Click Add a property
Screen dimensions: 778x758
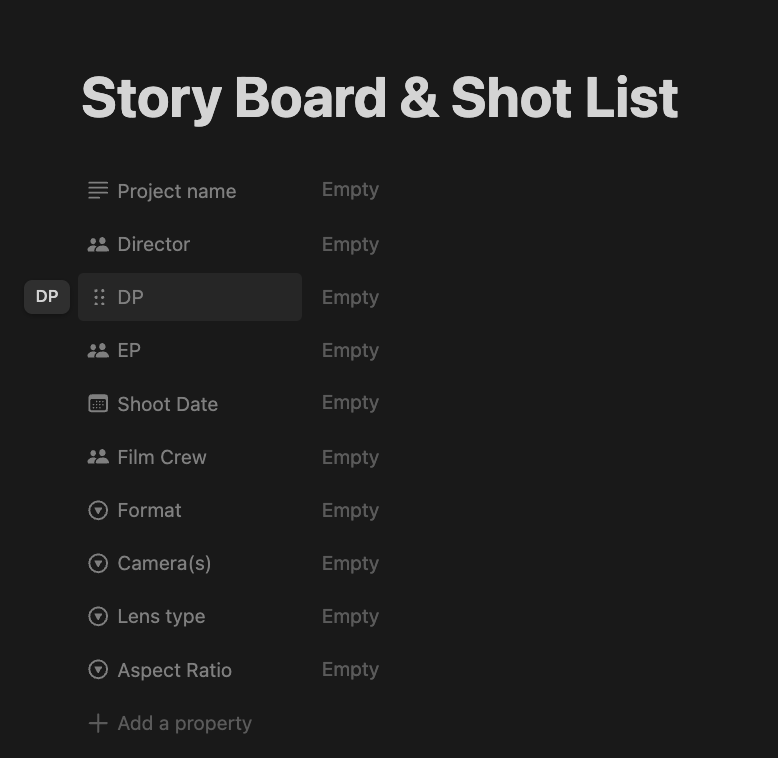[184, 723]
